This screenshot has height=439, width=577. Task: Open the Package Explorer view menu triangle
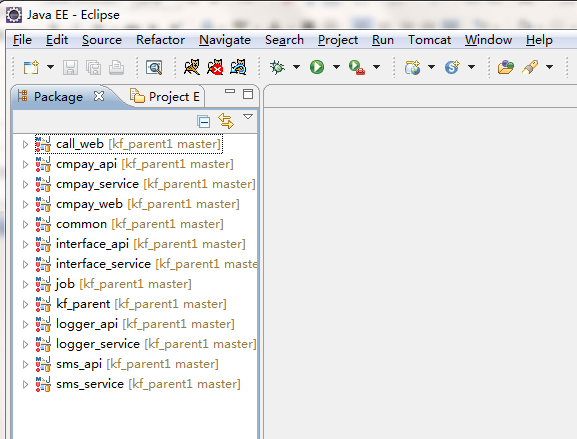248,117
